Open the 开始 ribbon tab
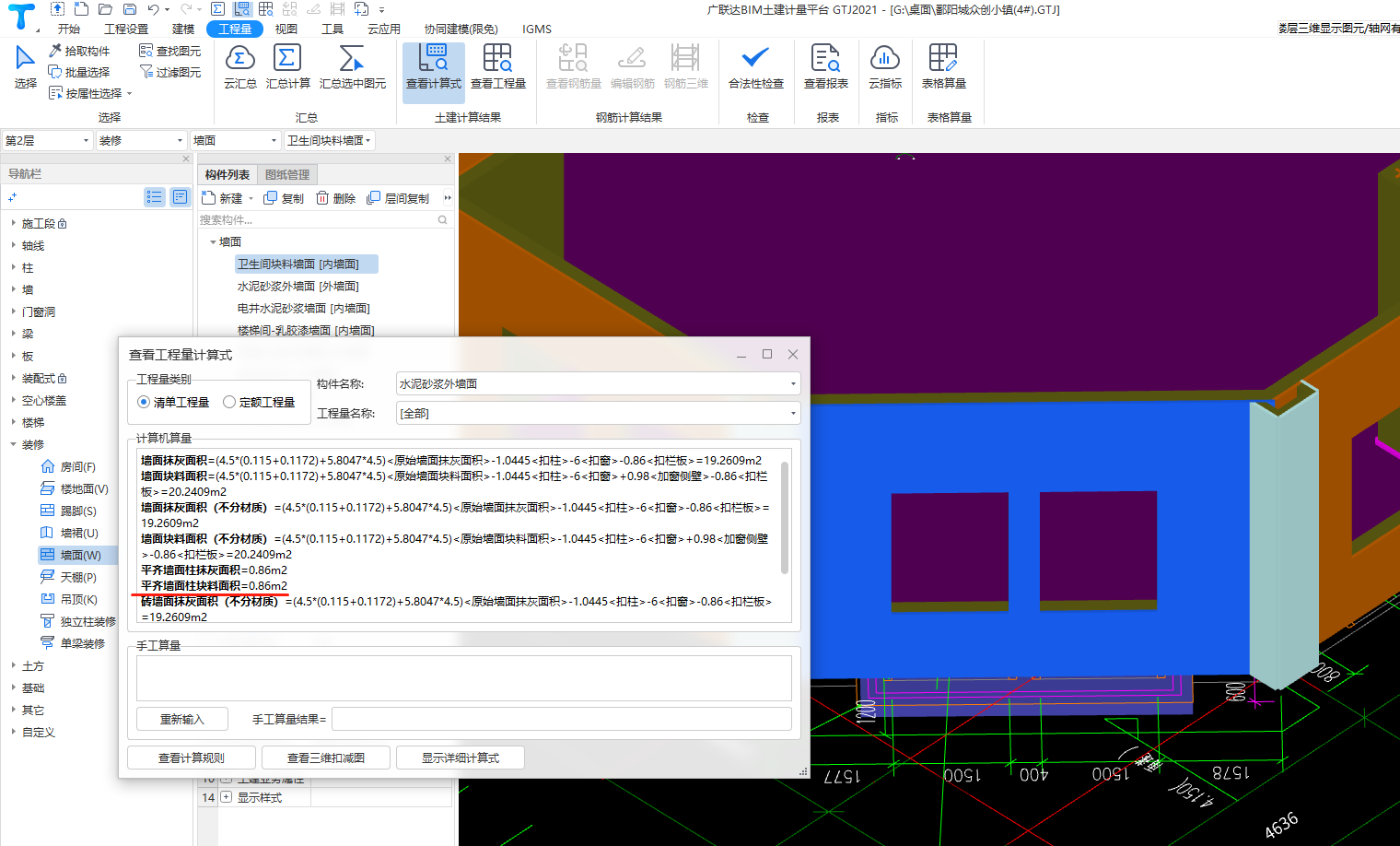 pyautogui.click(x=69, y=29)
